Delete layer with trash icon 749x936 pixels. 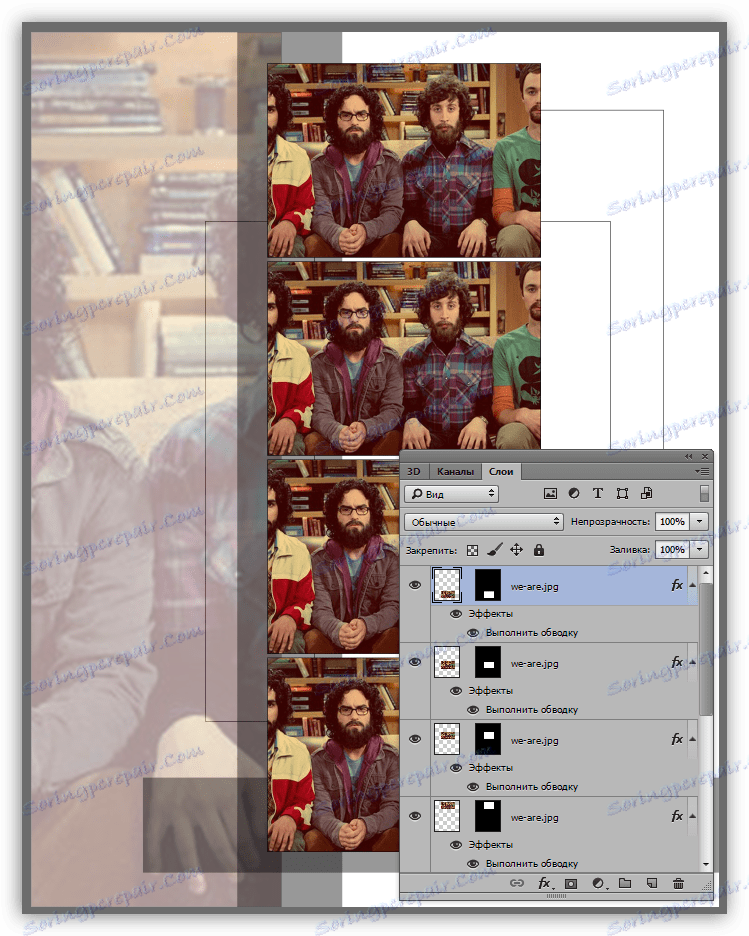tap(678, 883)
